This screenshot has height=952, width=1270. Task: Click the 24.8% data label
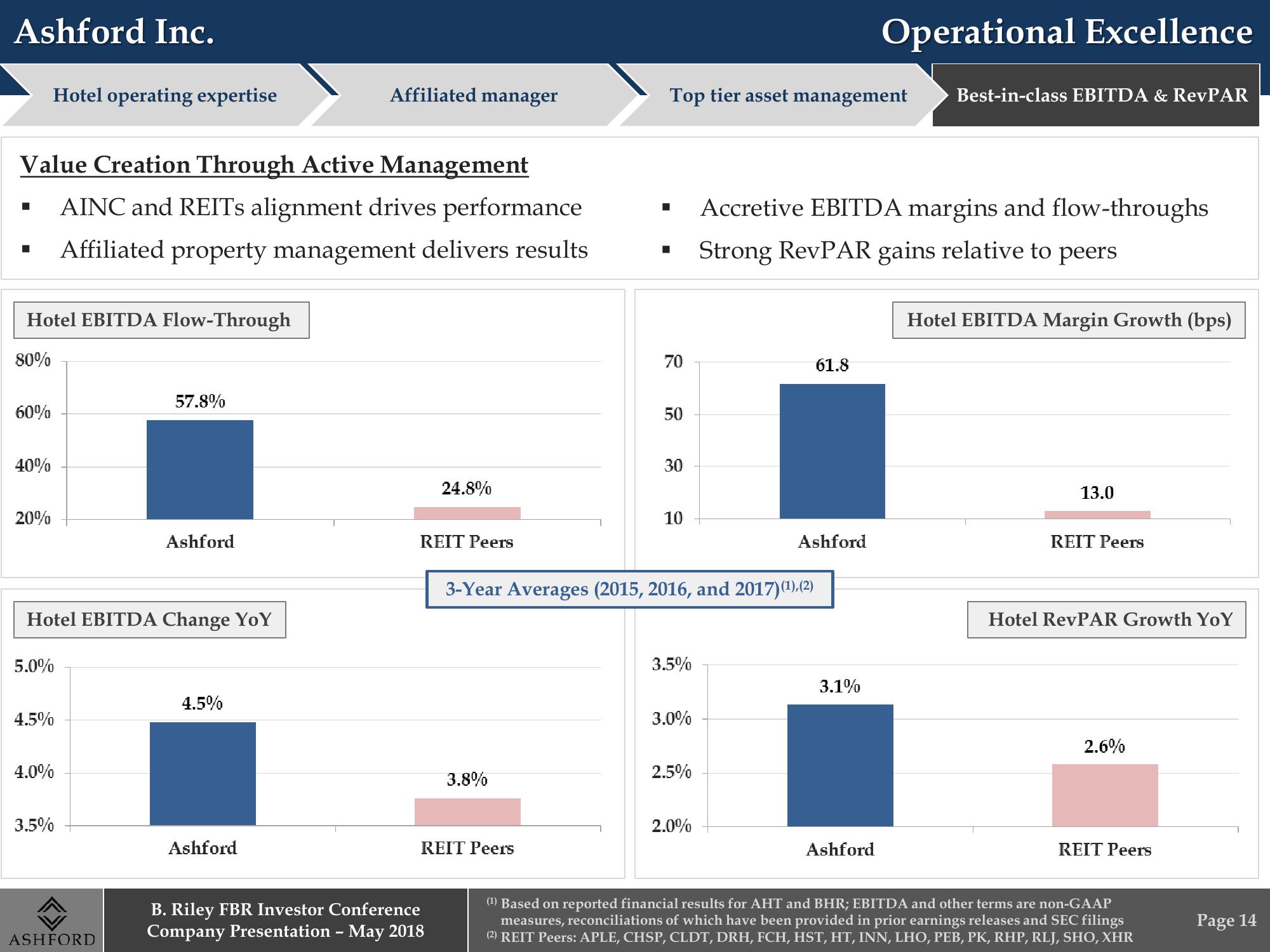(467, 488)
